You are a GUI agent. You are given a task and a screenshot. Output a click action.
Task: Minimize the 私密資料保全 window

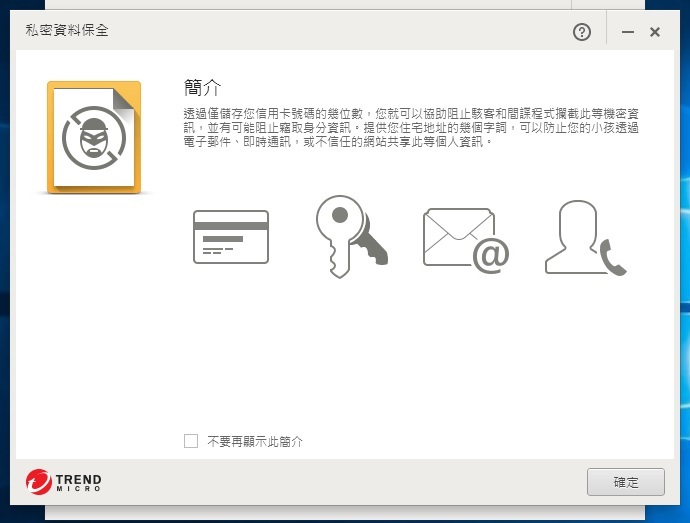[628, 32]
